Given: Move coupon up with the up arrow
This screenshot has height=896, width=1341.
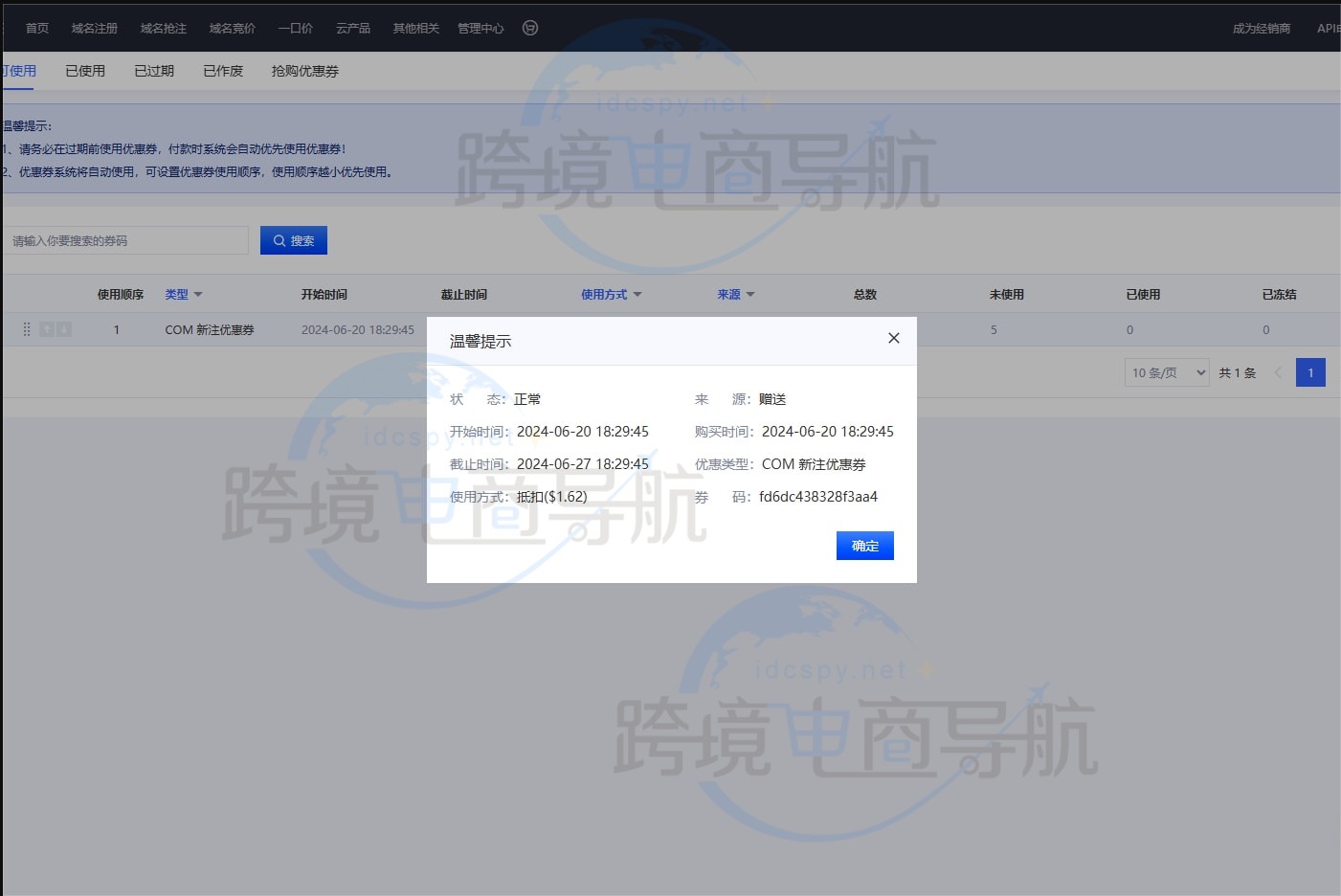Looking at the screenshot, I should (x=47, y=329).
